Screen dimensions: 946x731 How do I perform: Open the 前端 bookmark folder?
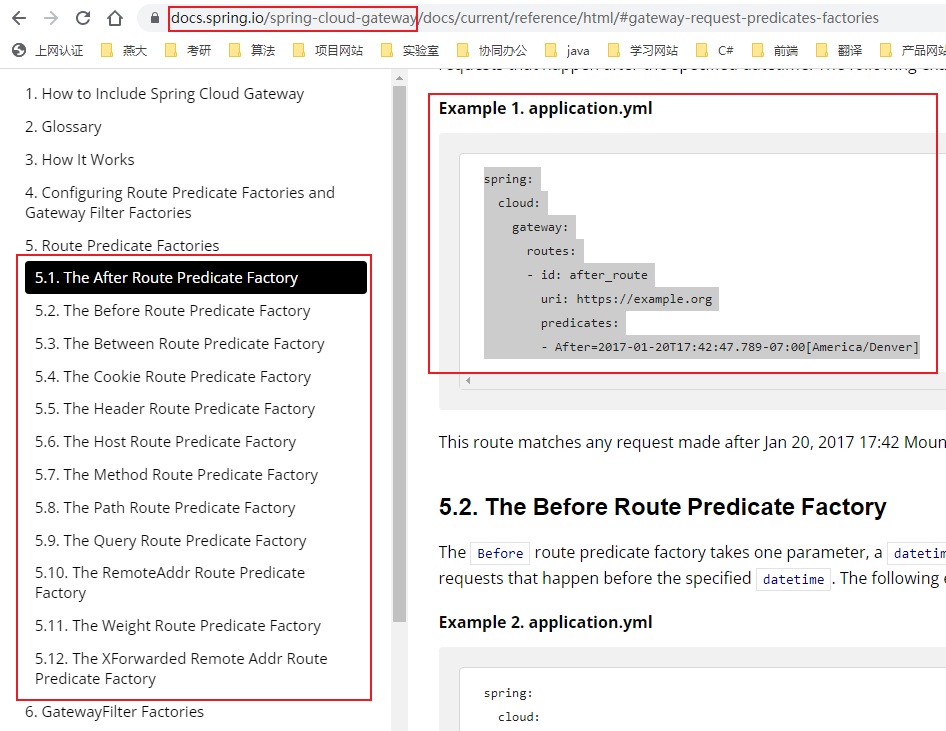coord(775,51)
